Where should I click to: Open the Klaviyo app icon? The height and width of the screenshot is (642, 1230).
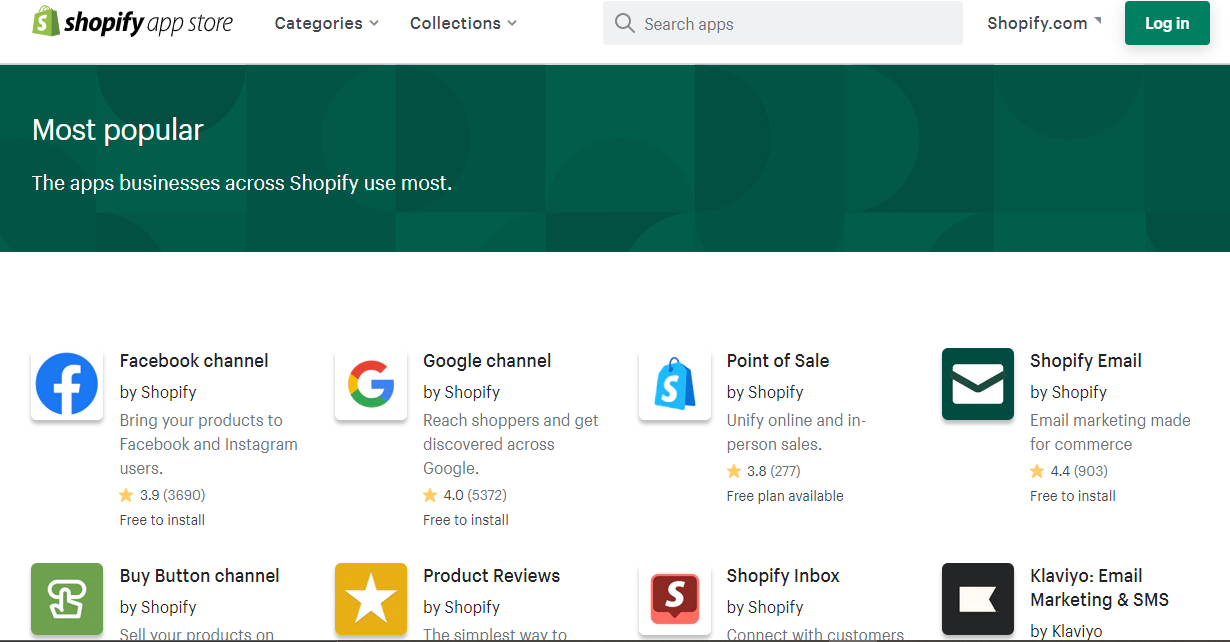point(978,599)
